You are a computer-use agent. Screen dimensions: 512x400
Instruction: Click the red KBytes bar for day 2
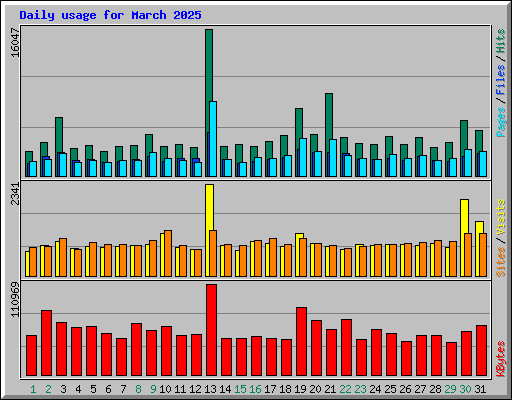point(46,343)
